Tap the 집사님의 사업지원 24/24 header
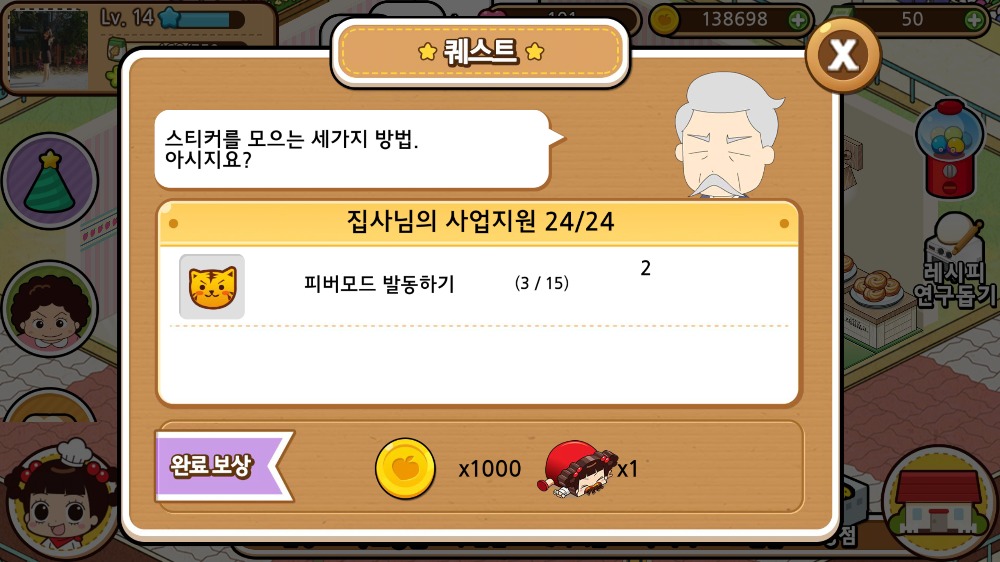Screen dimensions: 1000x562 click(x=479, y=222)
